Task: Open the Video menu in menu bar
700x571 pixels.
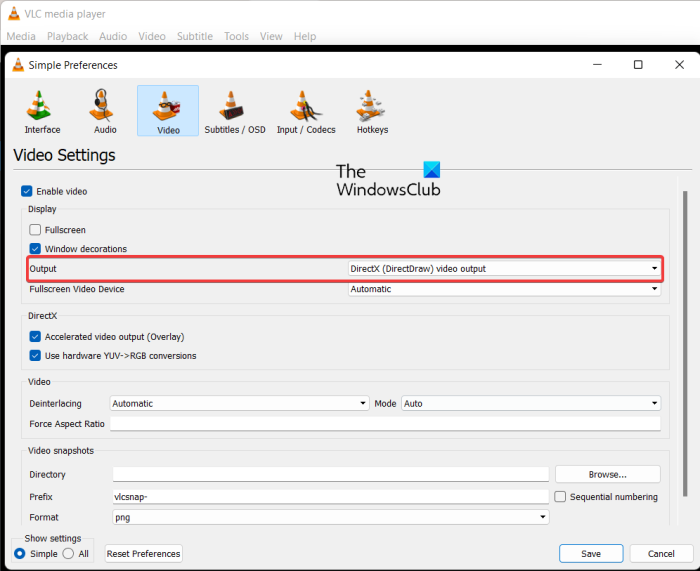Action: [x=152, y=36]
